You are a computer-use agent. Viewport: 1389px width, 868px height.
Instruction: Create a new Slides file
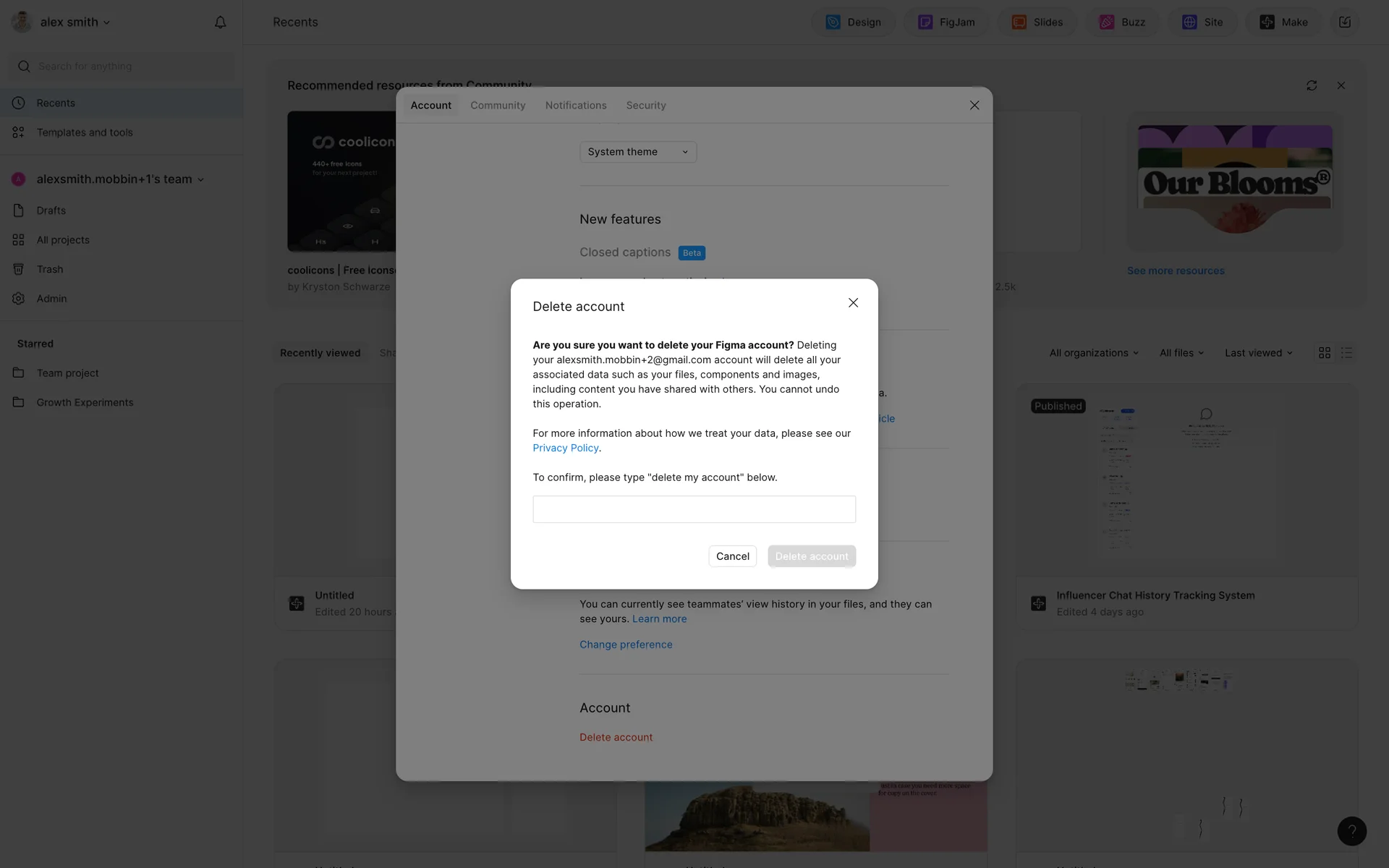(1037, 22)
